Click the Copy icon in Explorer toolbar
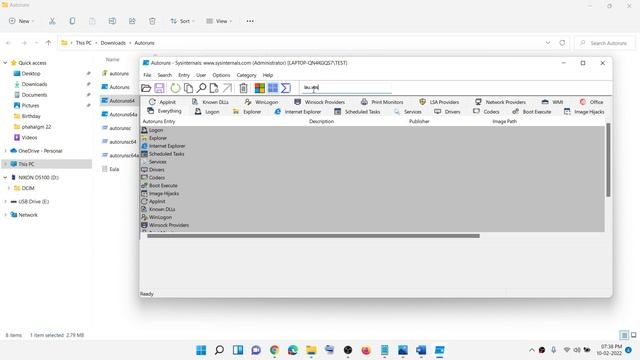 pos(72,21)
